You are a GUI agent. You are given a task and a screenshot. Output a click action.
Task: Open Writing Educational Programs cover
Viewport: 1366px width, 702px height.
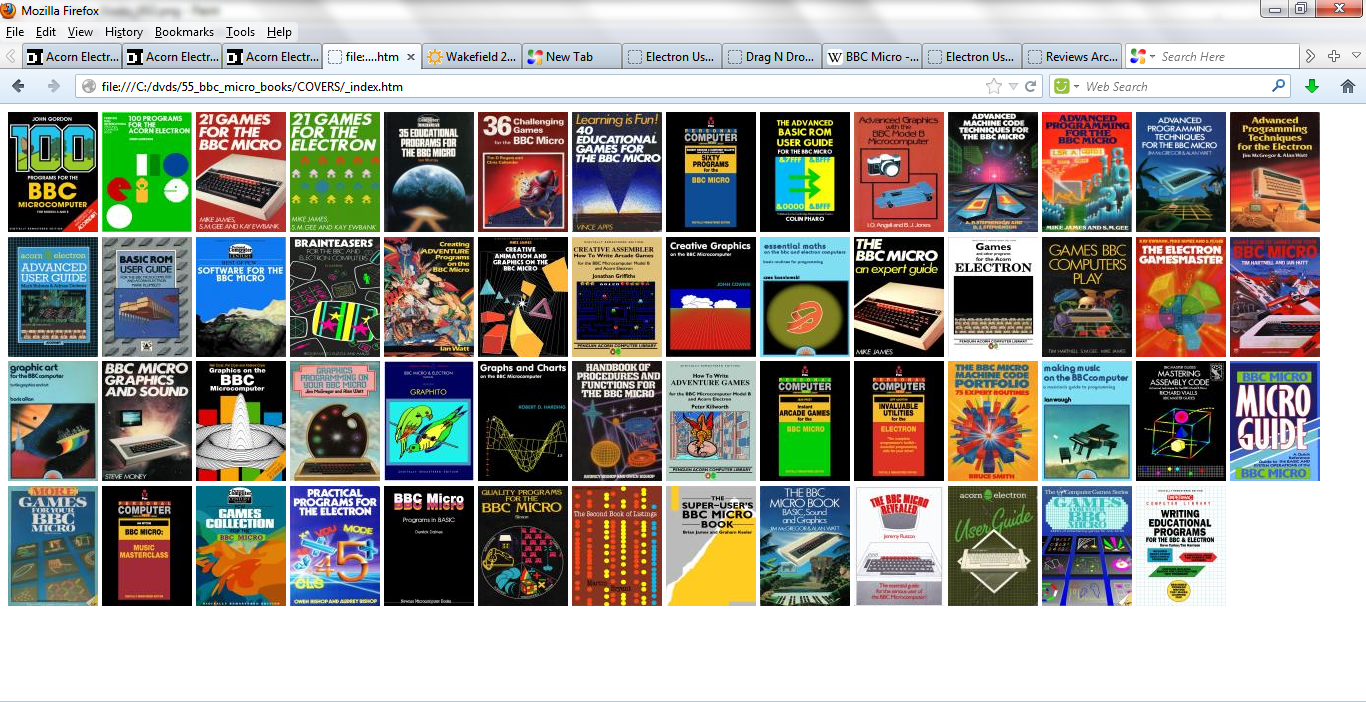point(1181,546)
